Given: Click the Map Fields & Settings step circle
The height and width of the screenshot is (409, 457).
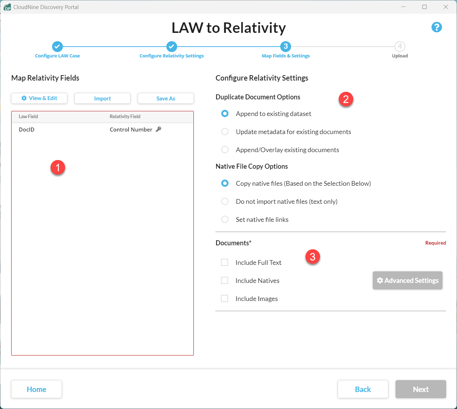Looking at the screenshot, I should pos(286,46).
